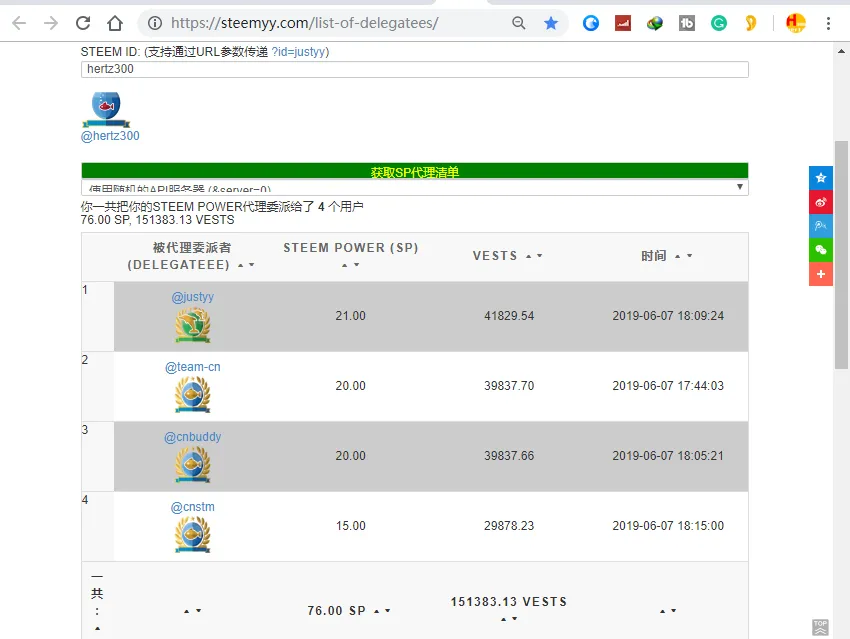
Task: Share to Weibo with the red icon
Action: point(821,202)
